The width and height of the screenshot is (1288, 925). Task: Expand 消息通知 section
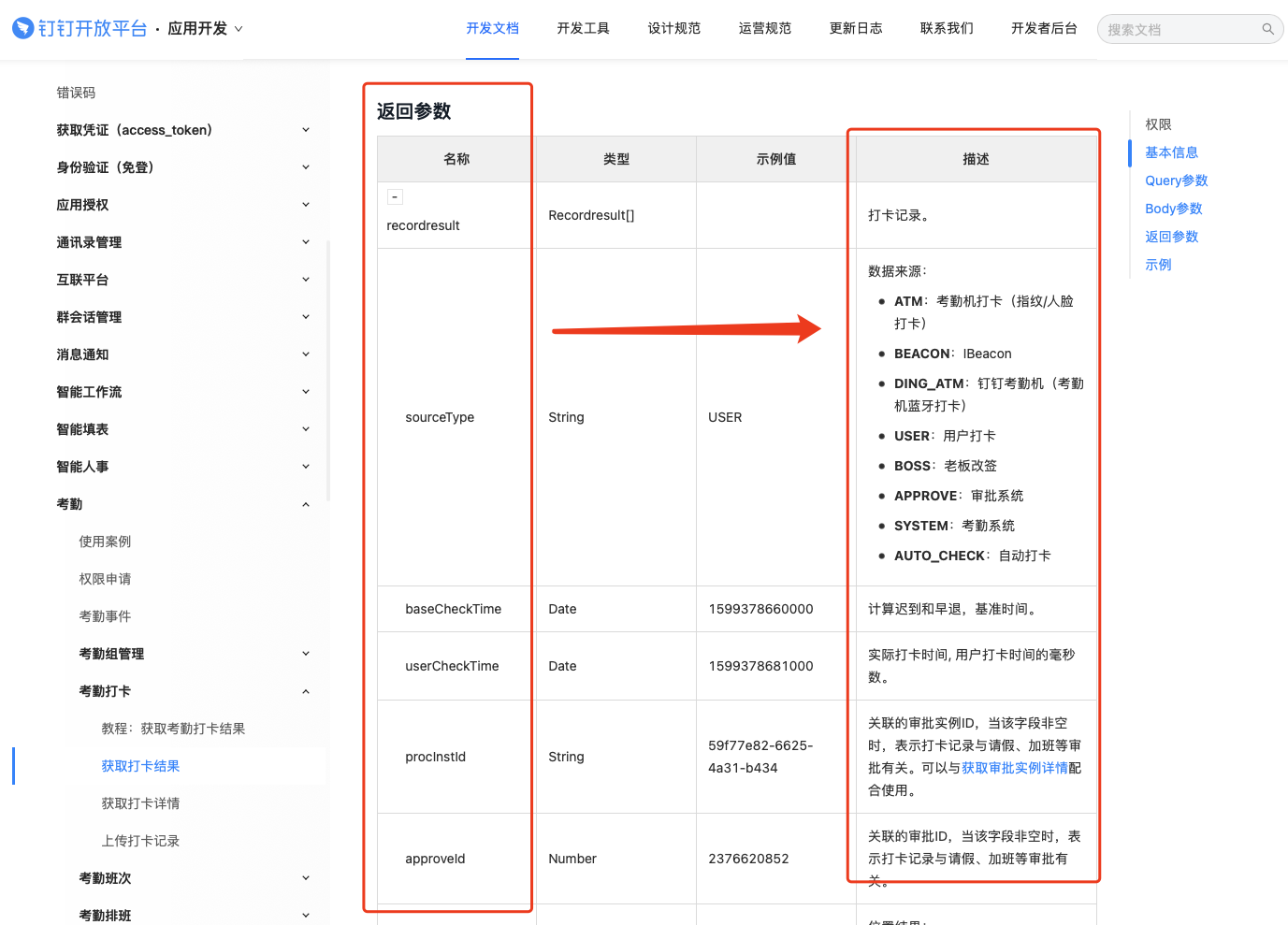point(305,354)
